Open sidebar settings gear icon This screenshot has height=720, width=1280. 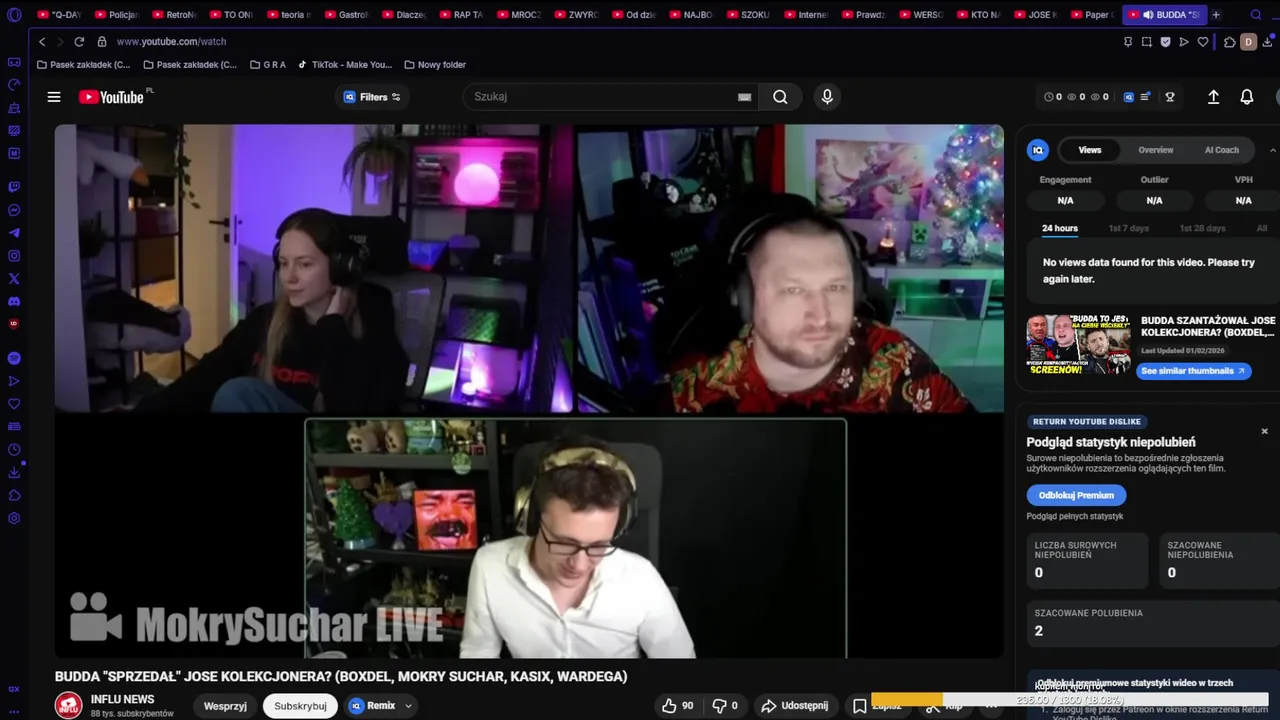click(14, 518)
